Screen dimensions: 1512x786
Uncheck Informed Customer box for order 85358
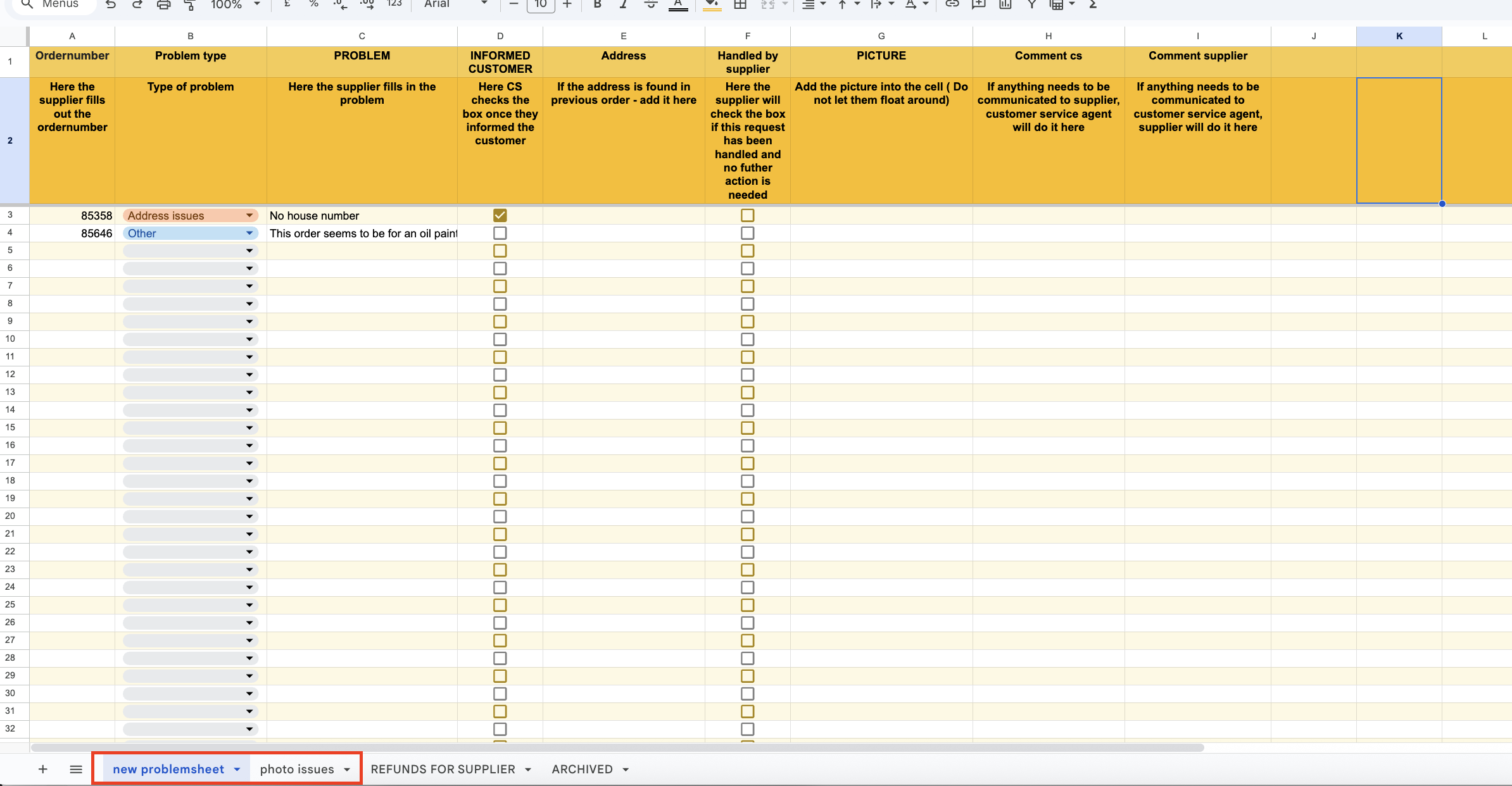point(500,216)
